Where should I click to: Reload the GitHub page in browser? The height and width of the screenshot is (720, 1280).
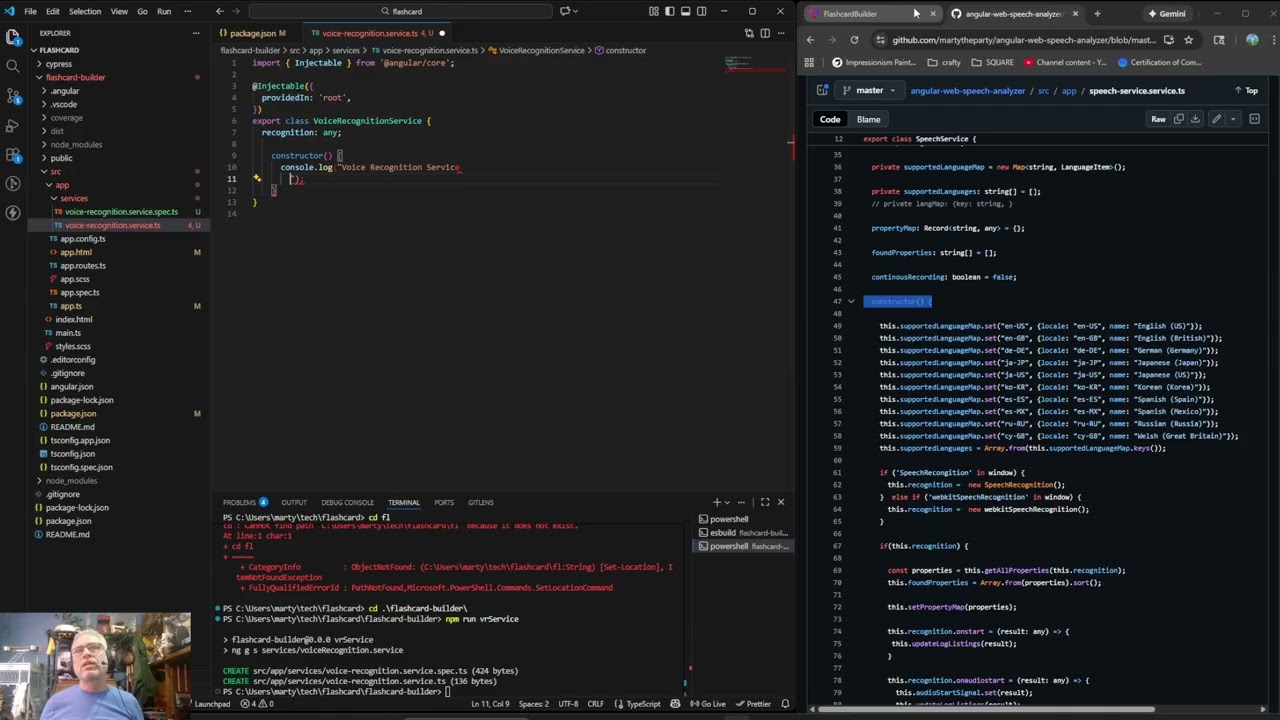click(854, 40)
